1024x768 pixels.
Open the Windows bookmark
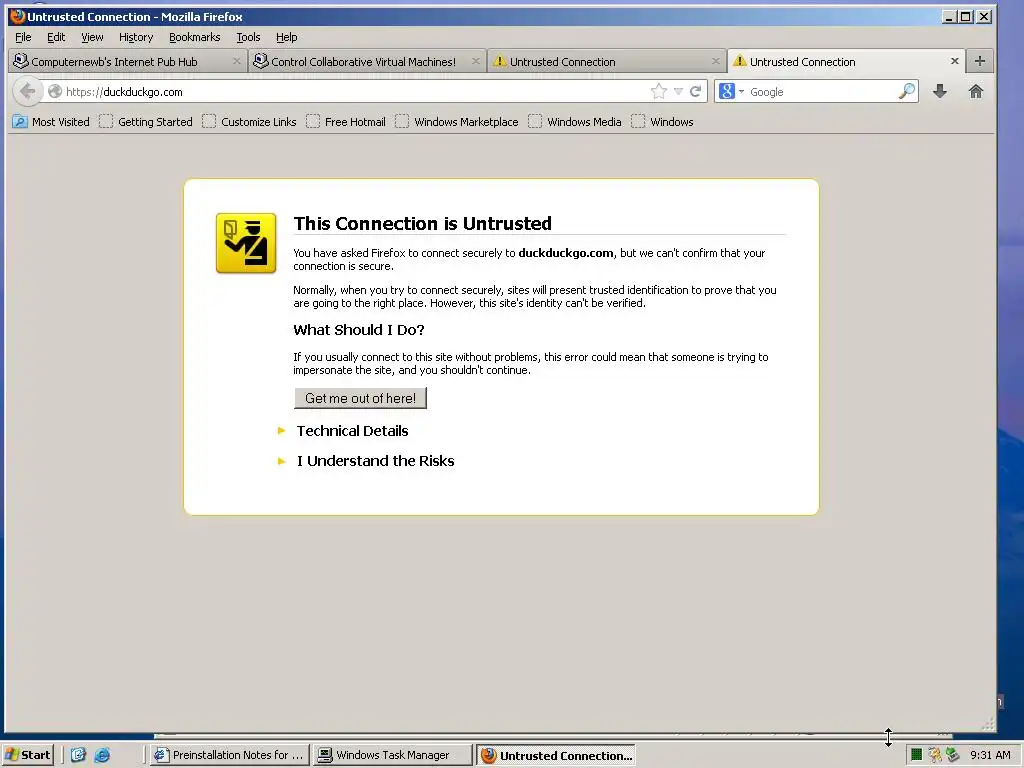(662, 121)
